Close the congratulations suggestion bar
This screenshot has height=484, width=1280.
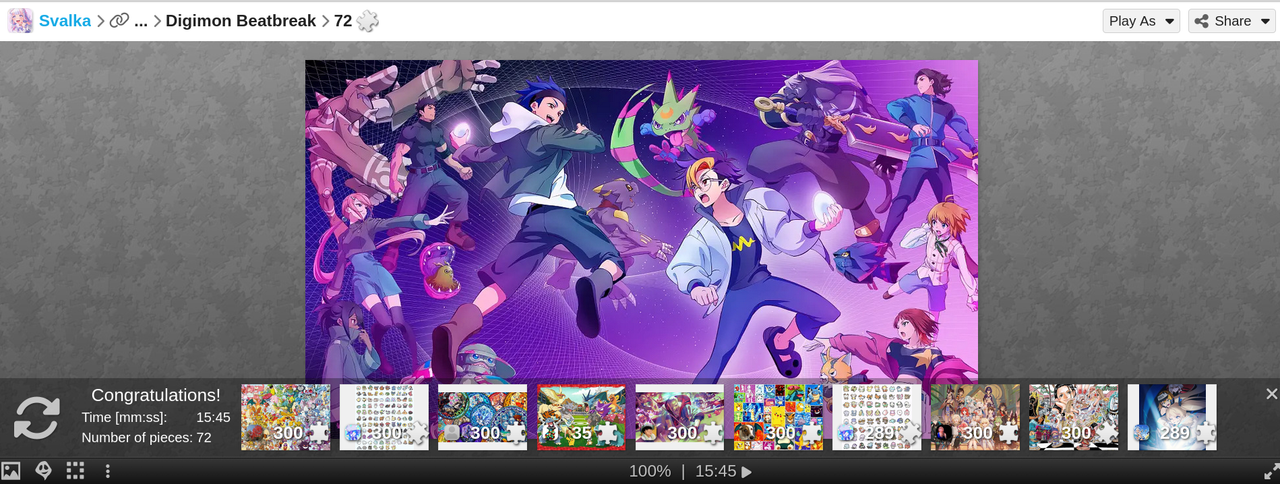click(x=1271, y=394)
